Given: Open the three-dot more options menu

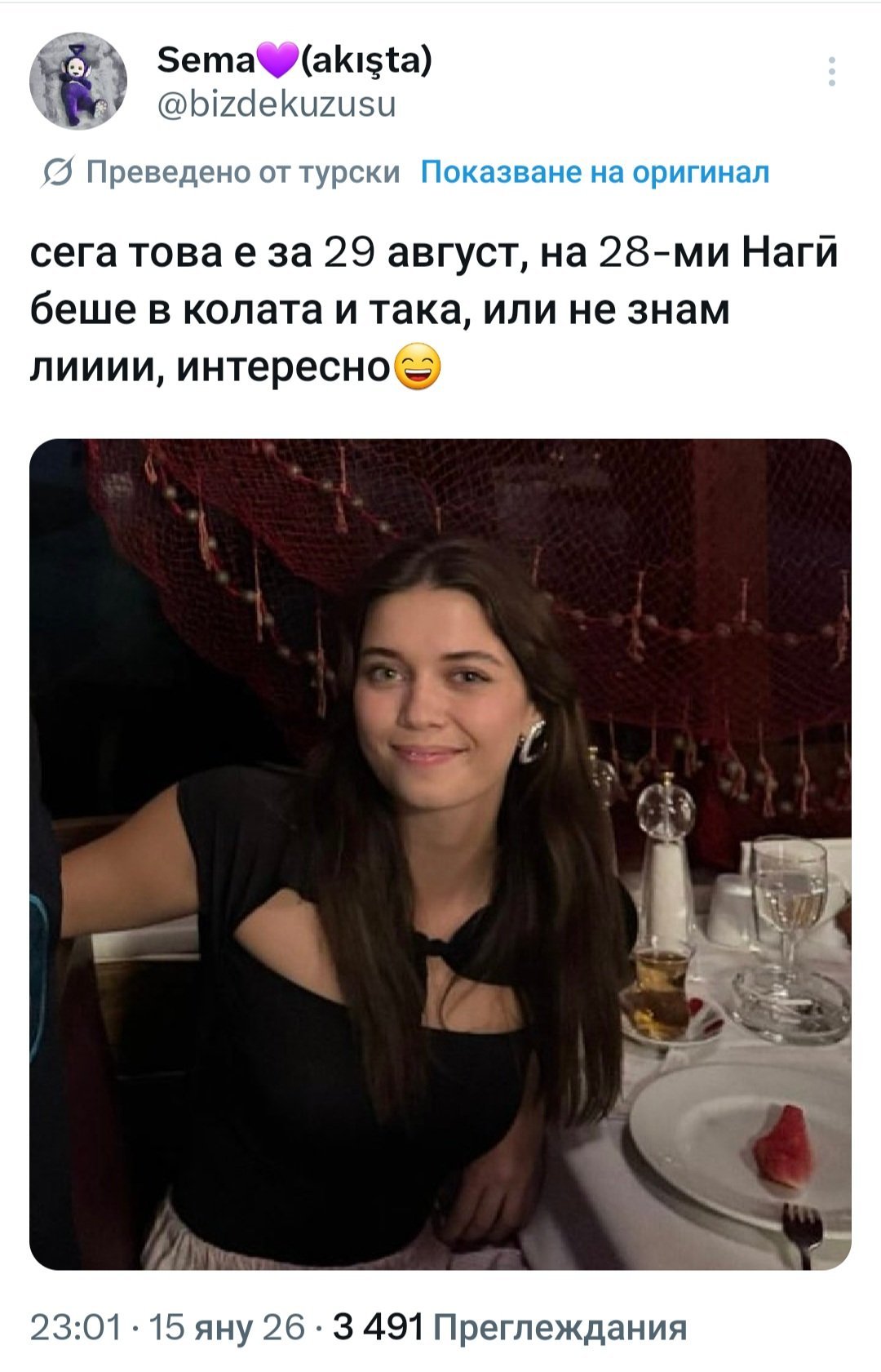Looking at the screenshot, I should (x=831, y=72).
